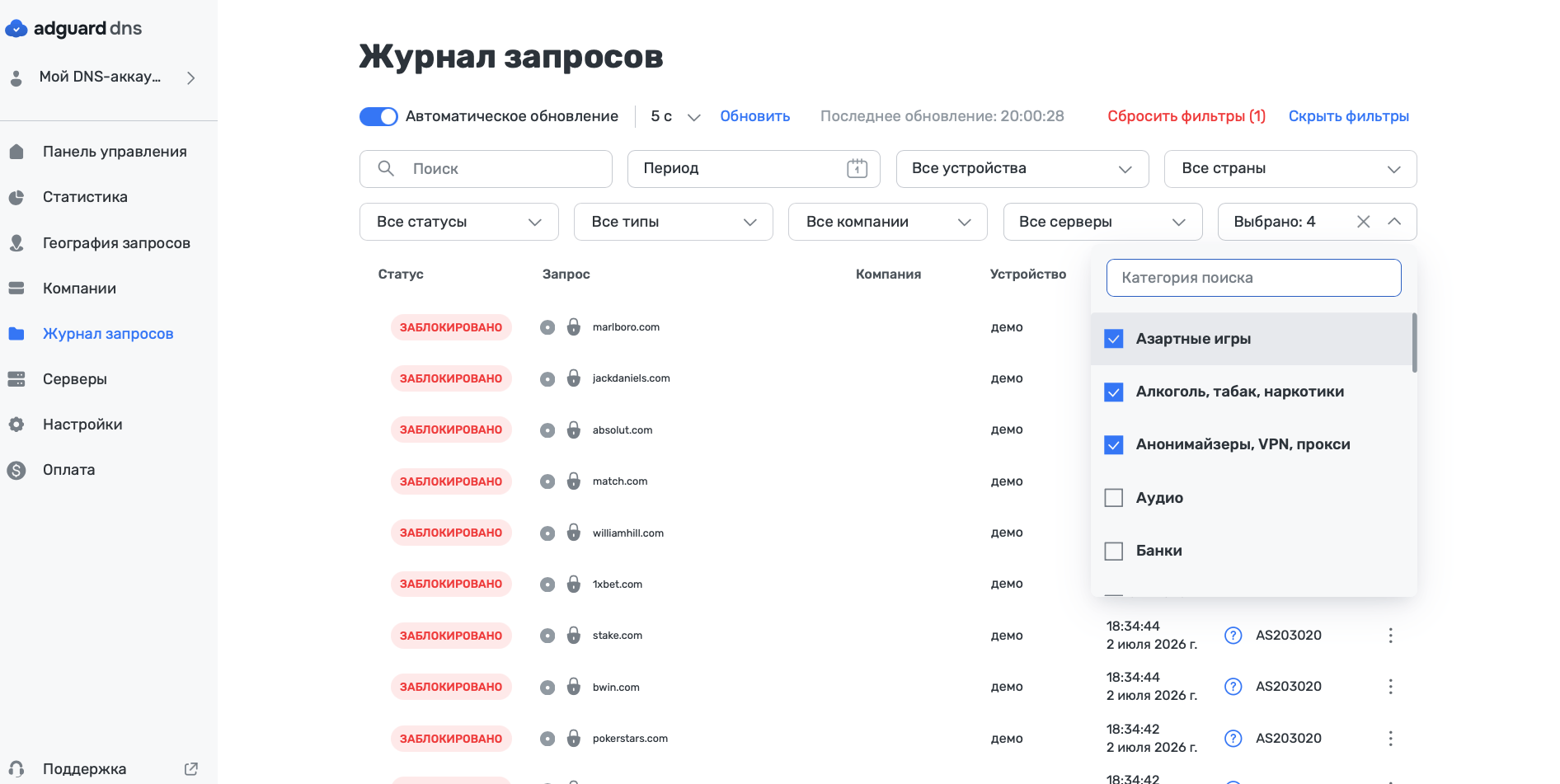The image size is (1560, 784).
Task: Click the lock icon beside match.com
Action: click(574, 481)
